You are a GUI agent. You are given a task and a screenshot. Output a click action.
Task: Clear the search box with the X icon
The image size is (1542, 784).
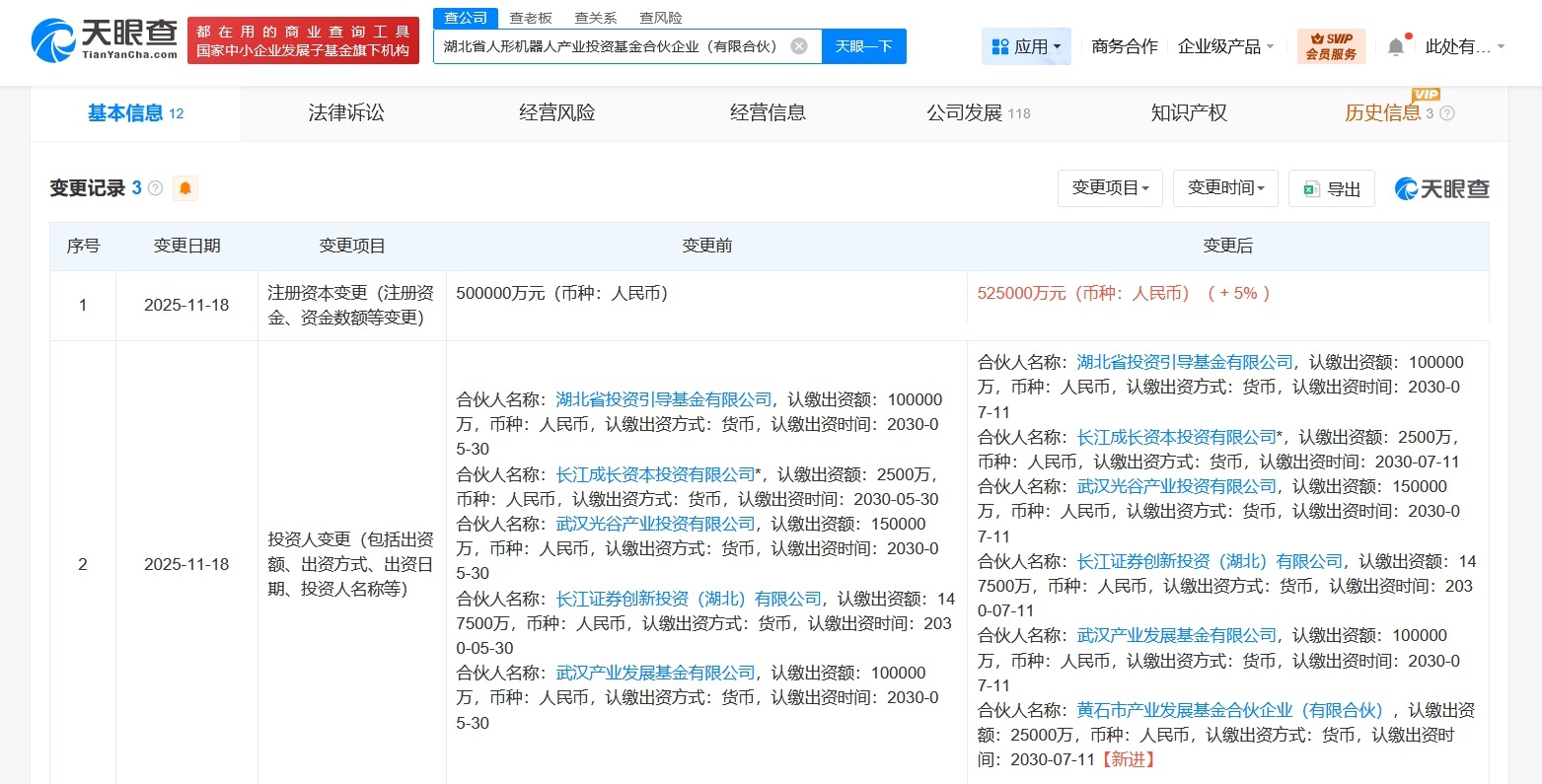[x=797, y=45]
